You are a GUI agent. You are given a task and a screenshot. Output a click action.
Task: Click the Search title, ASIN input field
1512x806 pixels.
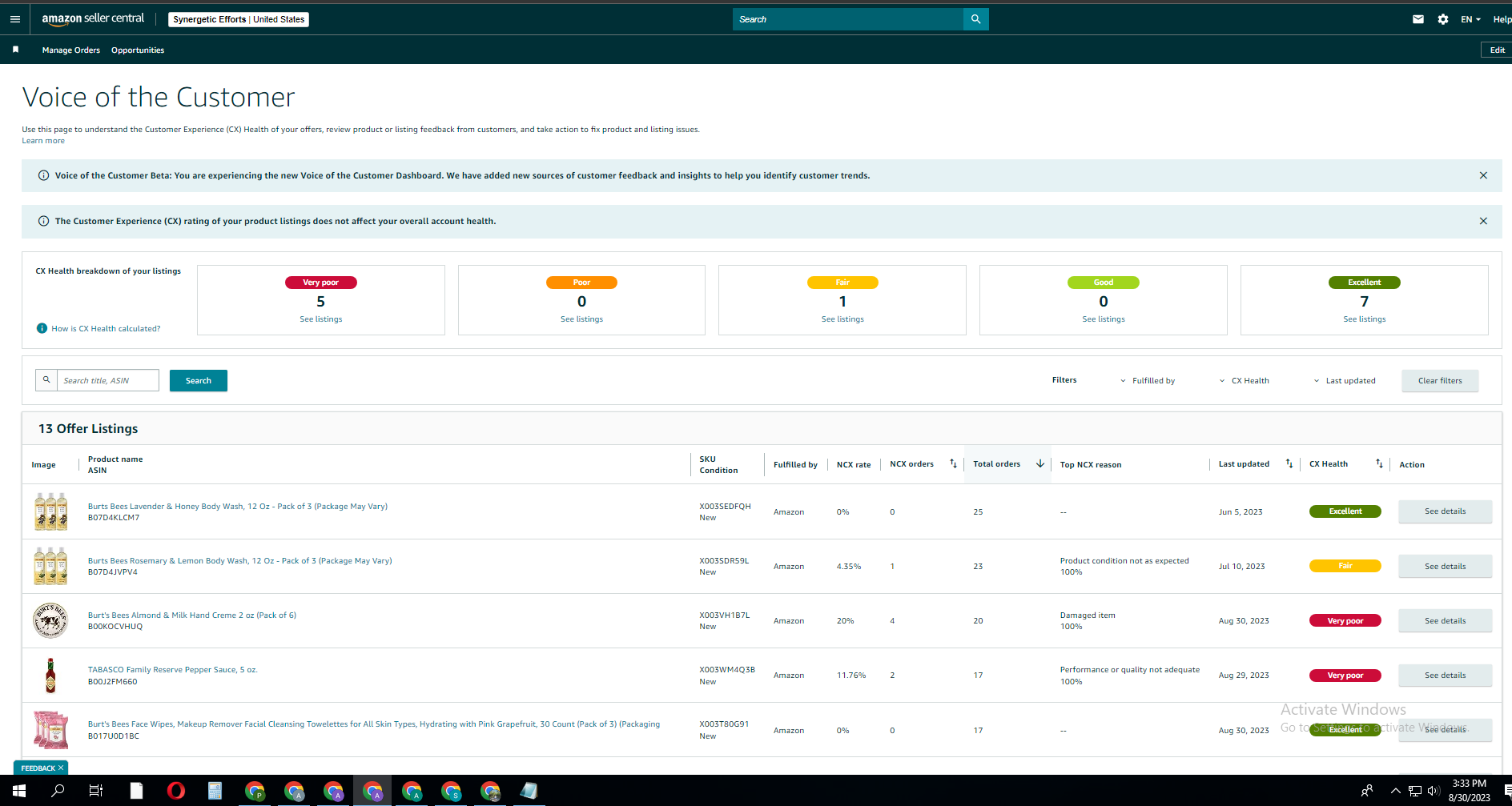[107, 380]
